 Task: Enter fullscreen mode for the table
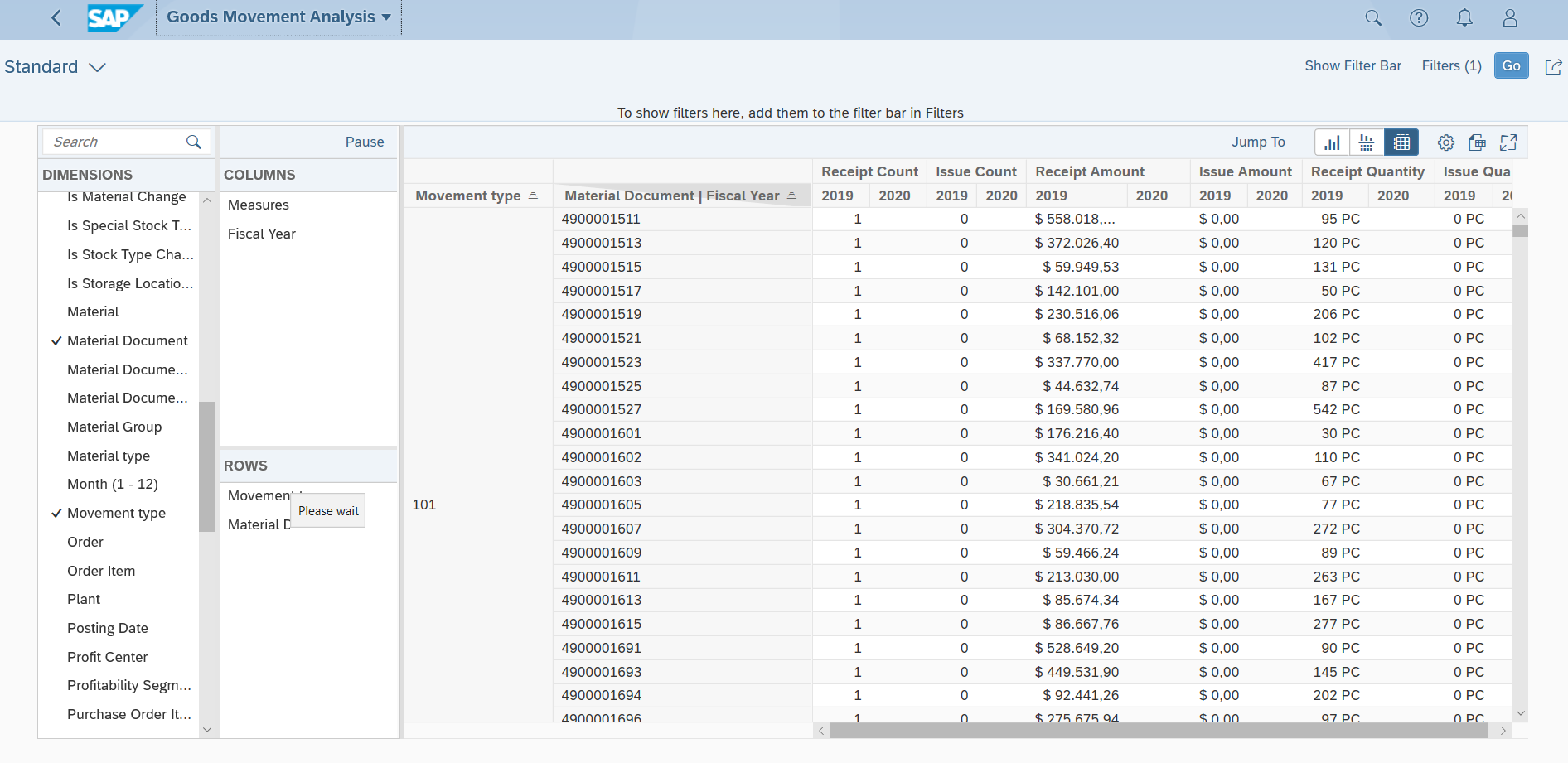click(x=1508, y=142)
